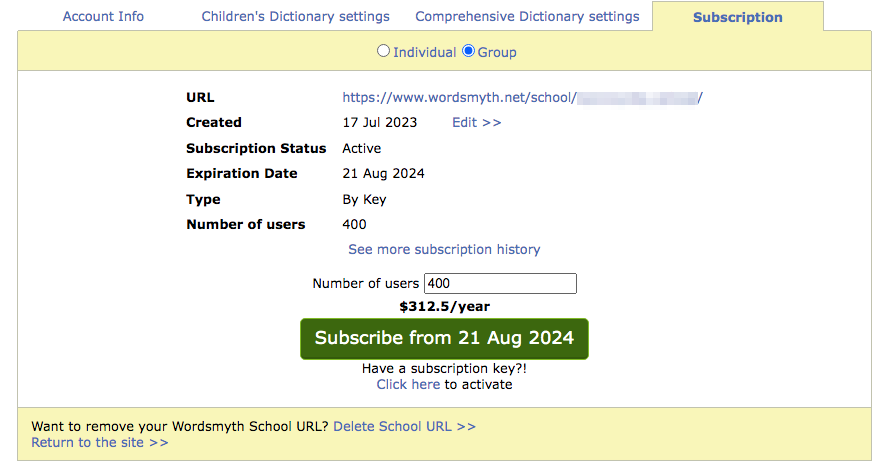Select the Individual radio button
Screen dimensions: 878x469
383,51
